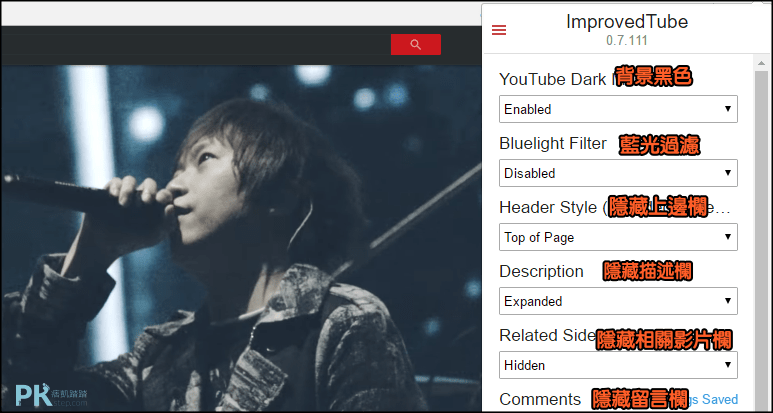This screenshot has width=773, height=413.
Task: Open the YouTube Dark Mode dropdown
Action: click(618, 109)
